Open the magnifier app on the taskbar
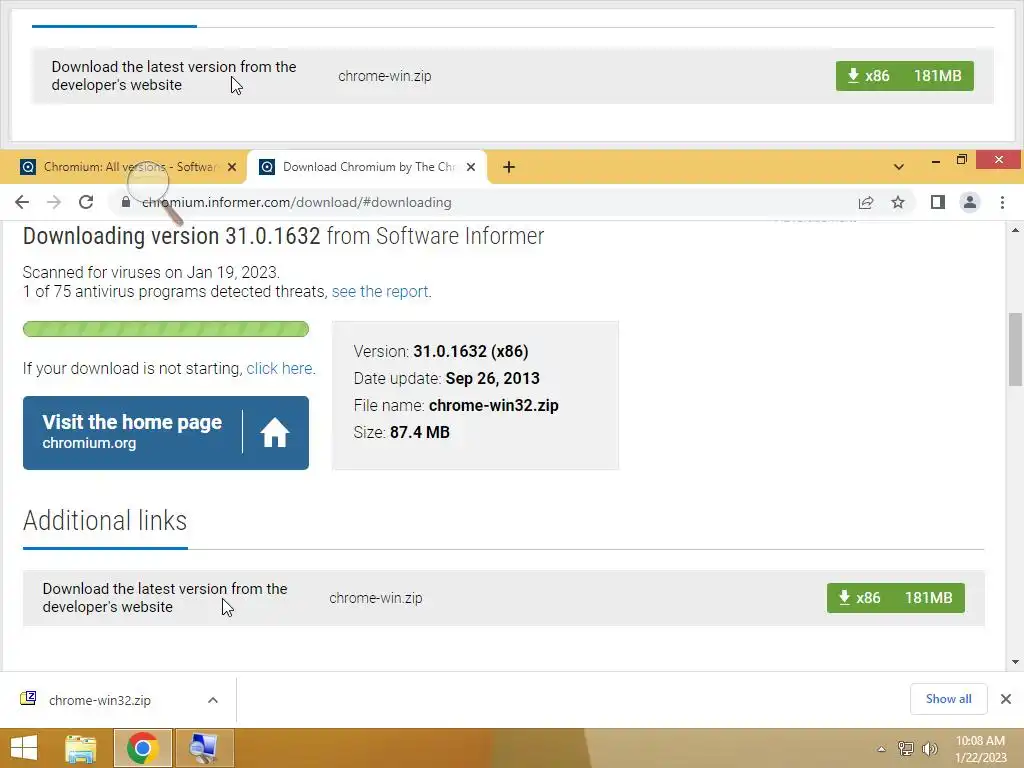Image resolution: width=1024 pixels, height=768 pixels. point(203,748)
